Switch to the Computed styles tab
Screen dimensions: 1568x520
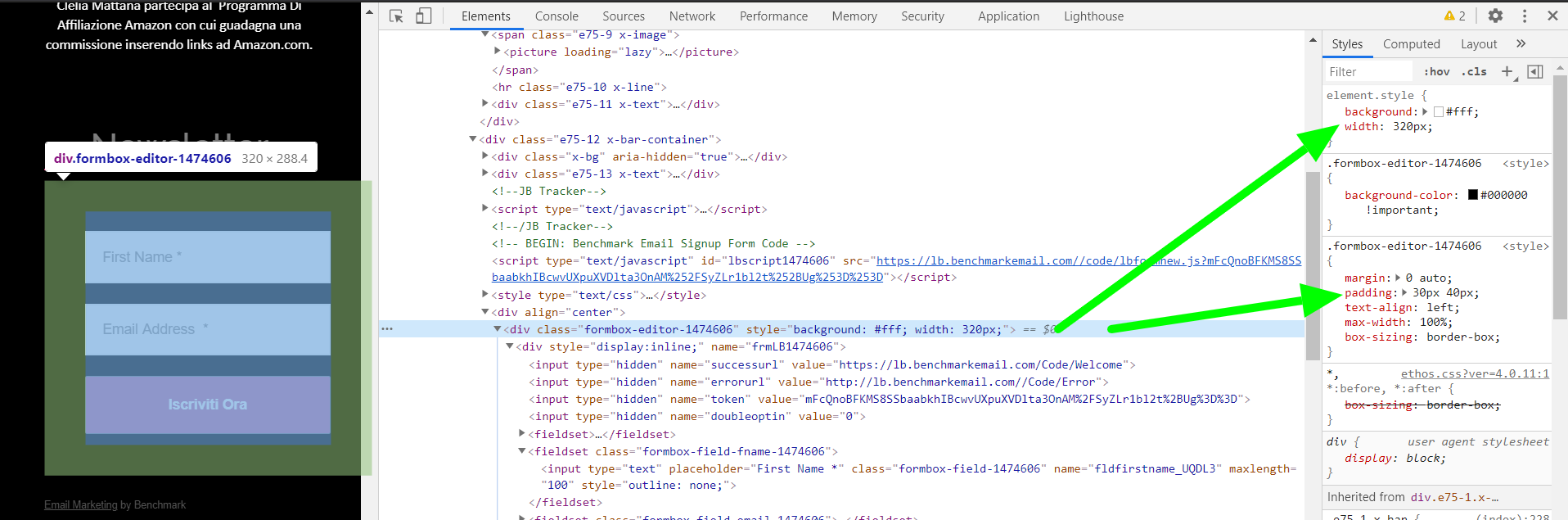click(1411, 43)
